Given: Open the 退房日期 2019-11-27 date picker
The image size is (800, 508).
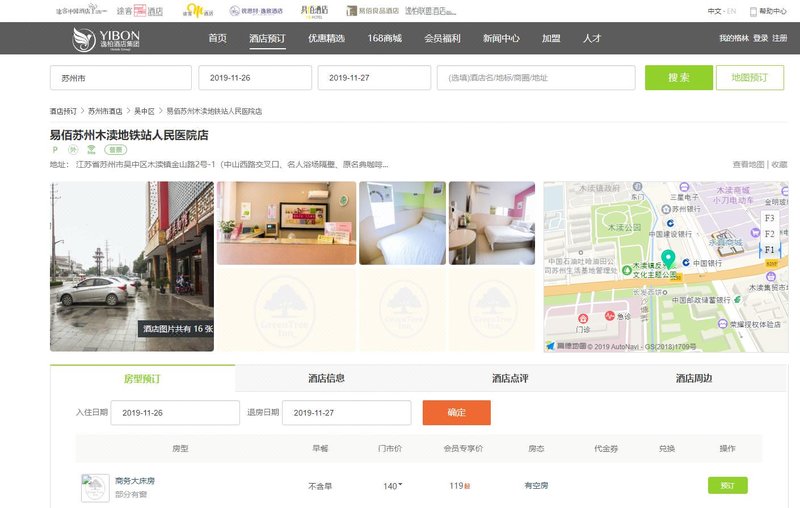Looking at the screenshot, I should 346,413.
